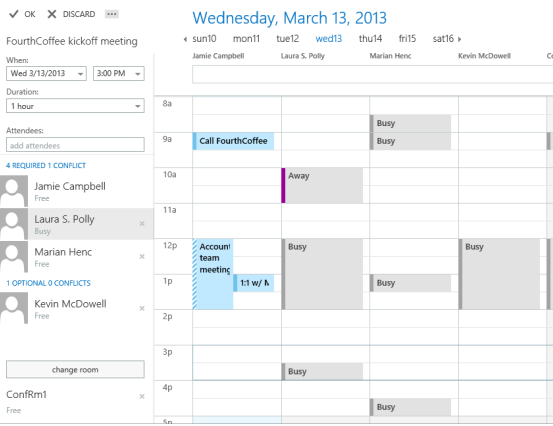Remove the ConfRm1 room
This screenshot has width=553, height=426.
142,396
